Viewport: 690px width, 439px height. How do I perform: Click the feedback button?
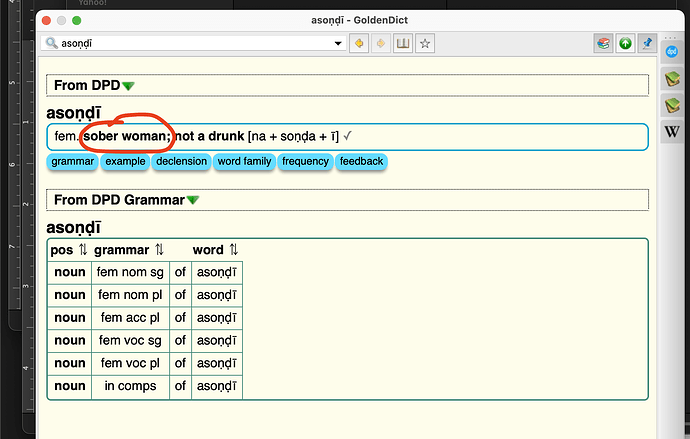pos(361,161)
